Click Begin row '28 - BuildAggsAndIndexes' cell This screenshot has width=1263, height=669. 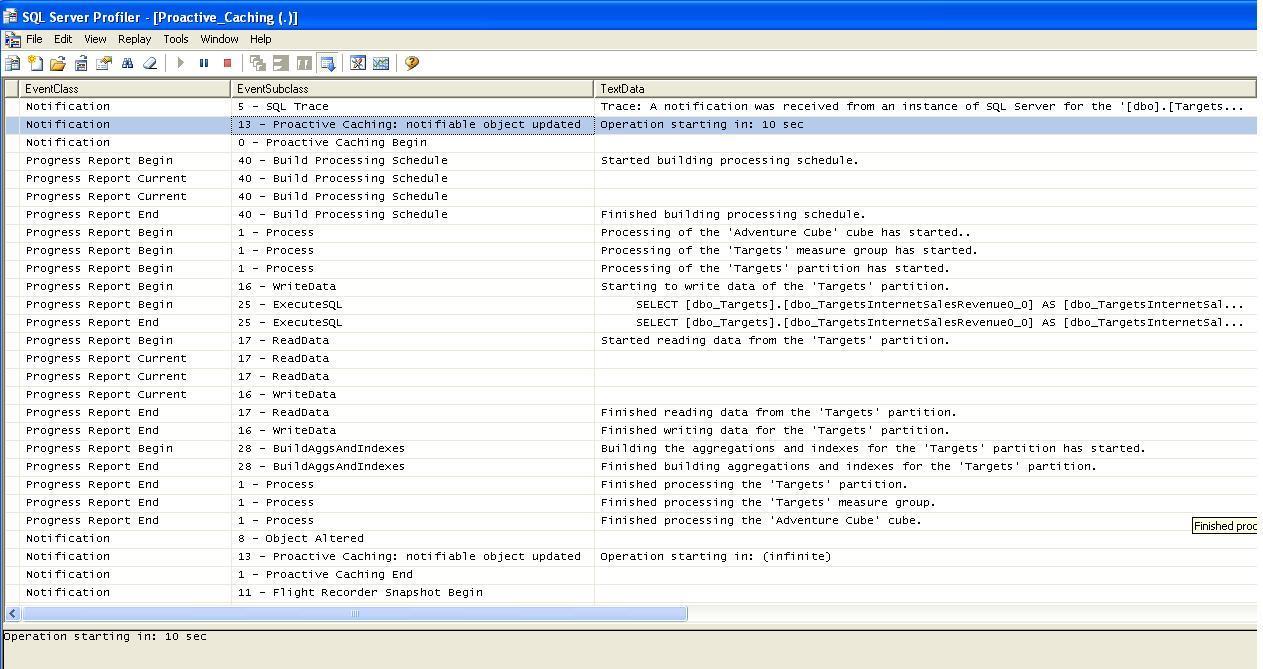[412, 448]
